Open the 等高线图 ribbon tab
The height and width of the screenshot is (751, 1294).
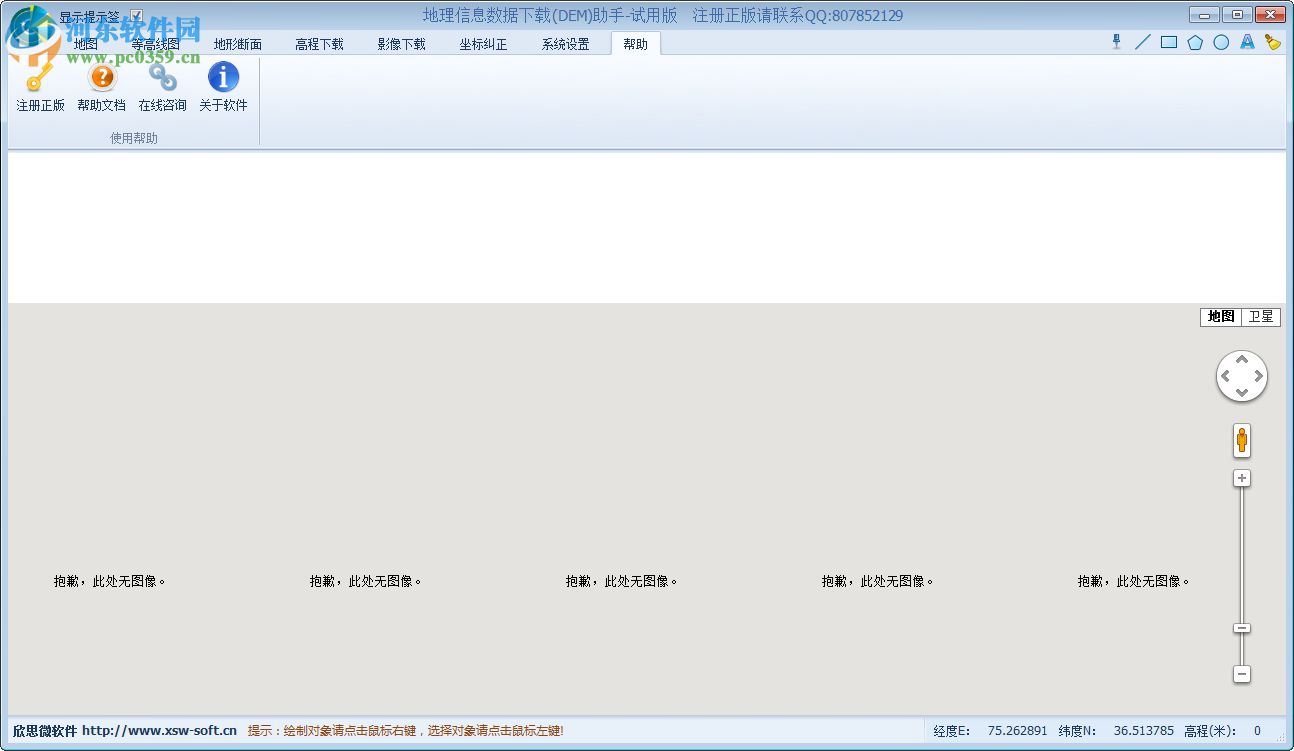click(156, 44)
